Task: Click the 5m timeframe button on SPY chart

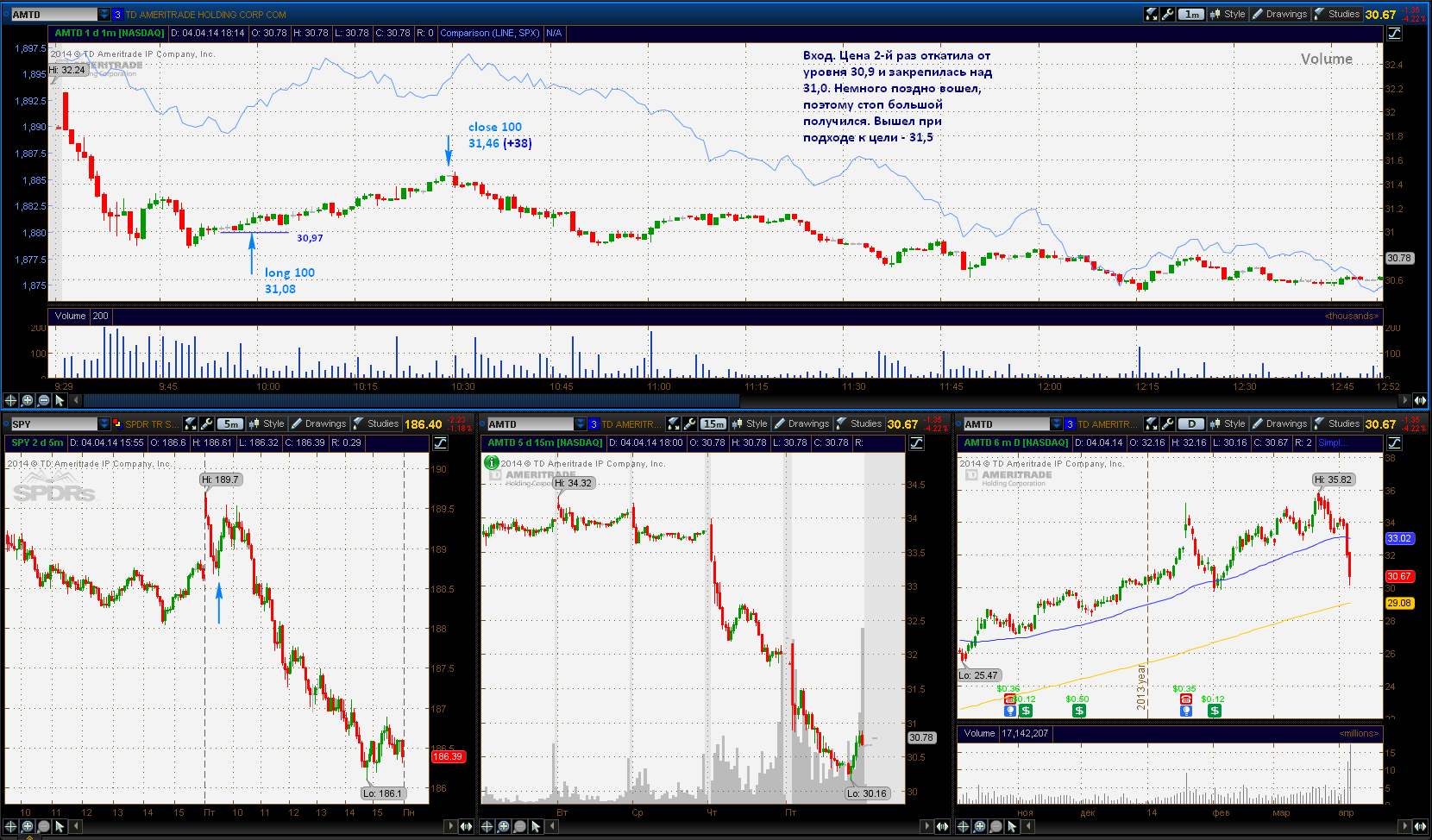Action: coord(229,423)
